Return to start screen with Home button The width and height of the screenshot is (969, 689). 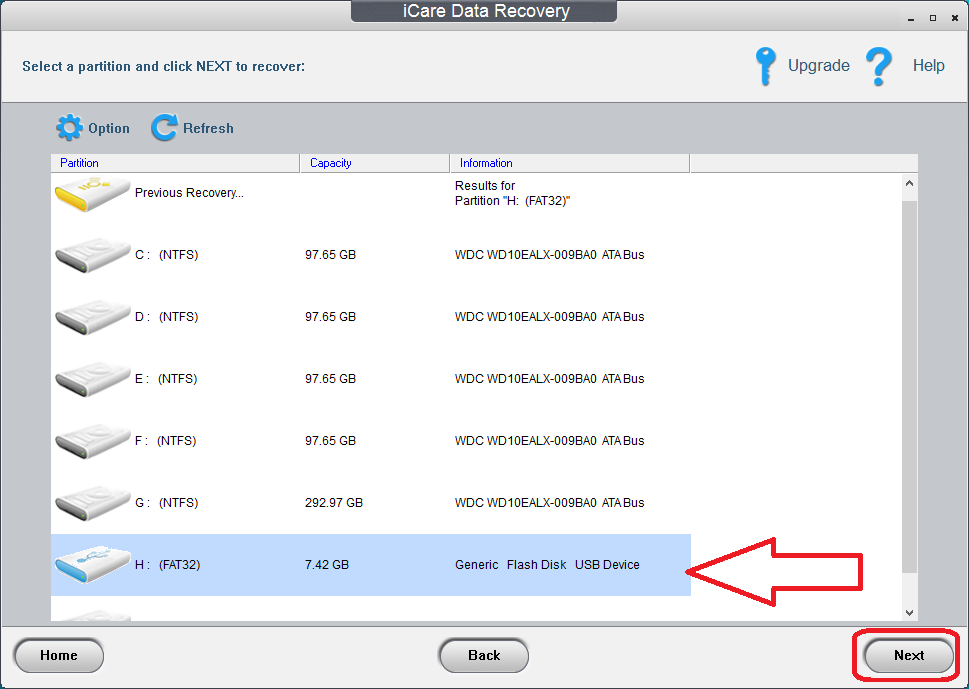pos(58,655)
